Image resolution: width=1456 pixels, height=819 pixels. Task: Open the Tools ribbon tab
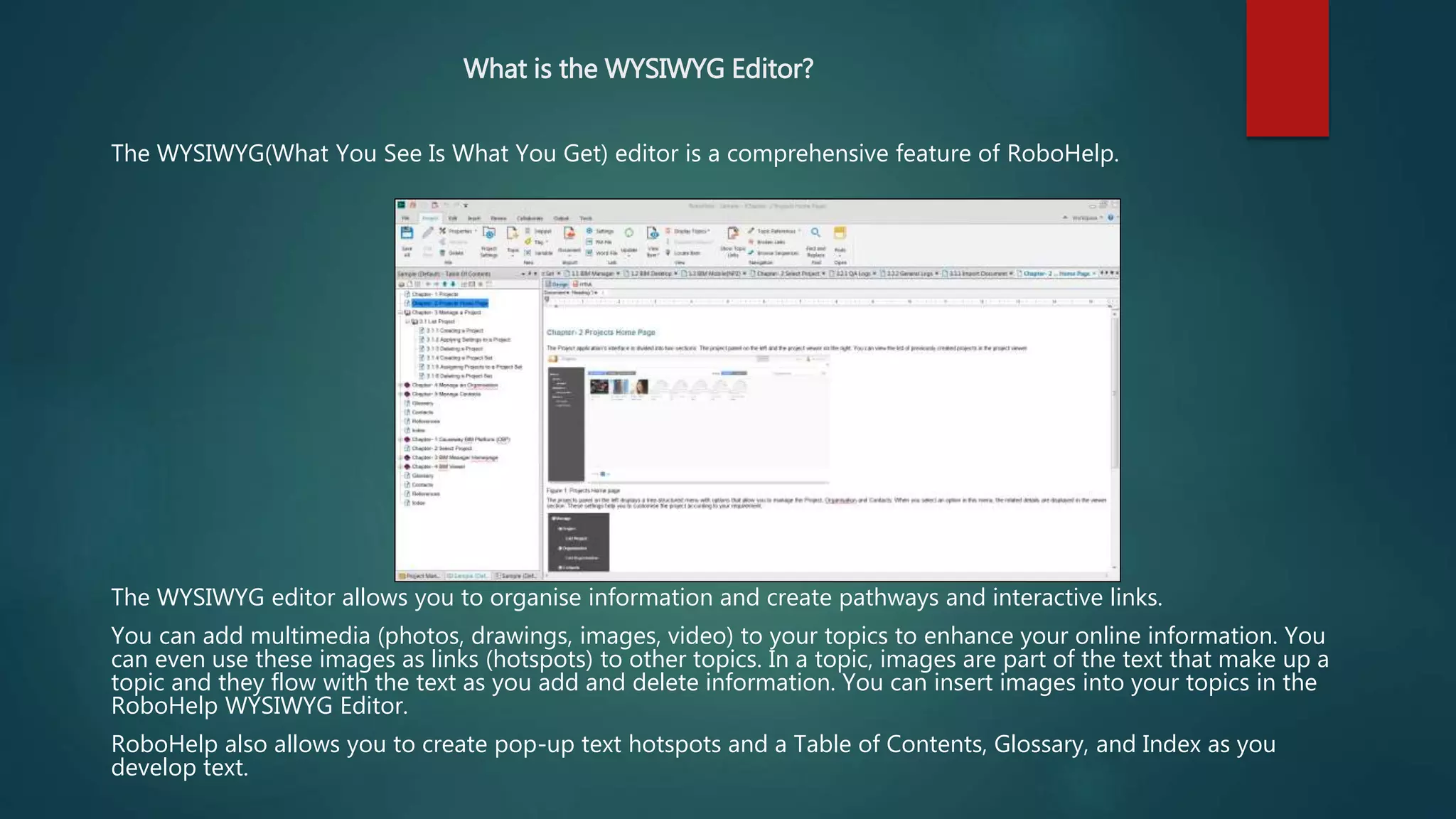pyautogui.click(x=586, y=218)
